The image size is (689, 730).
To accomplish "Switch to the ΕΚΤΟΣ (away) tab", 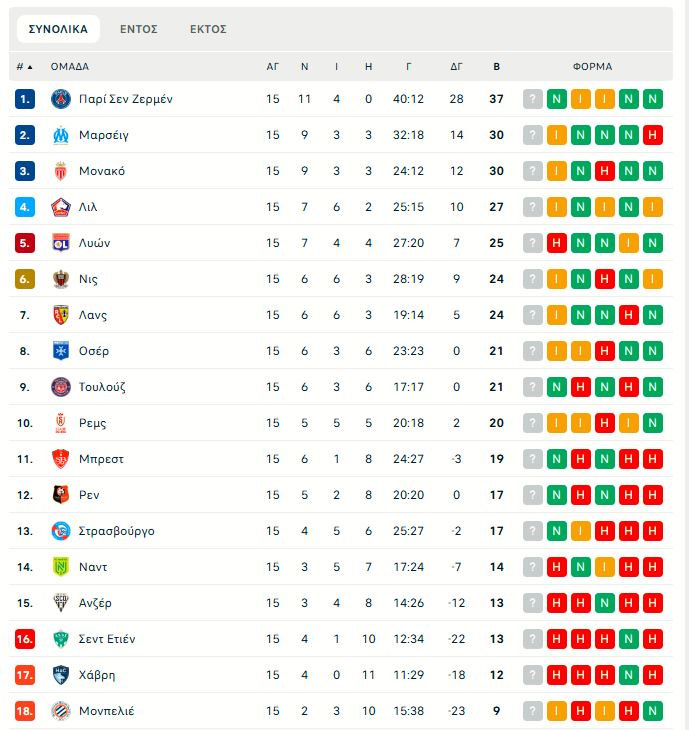I will (x=208, y=29).
